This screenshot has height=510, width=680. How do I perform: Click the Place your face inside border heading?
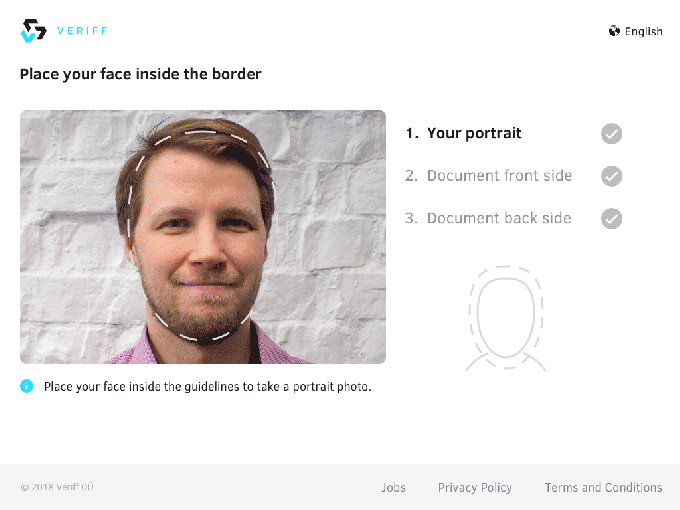pyautogui.click(x=141, y=74)
